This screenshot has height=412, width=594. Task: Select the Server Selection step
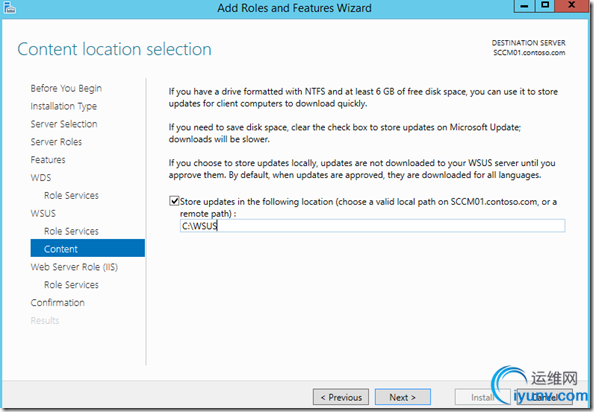[64, 124]
